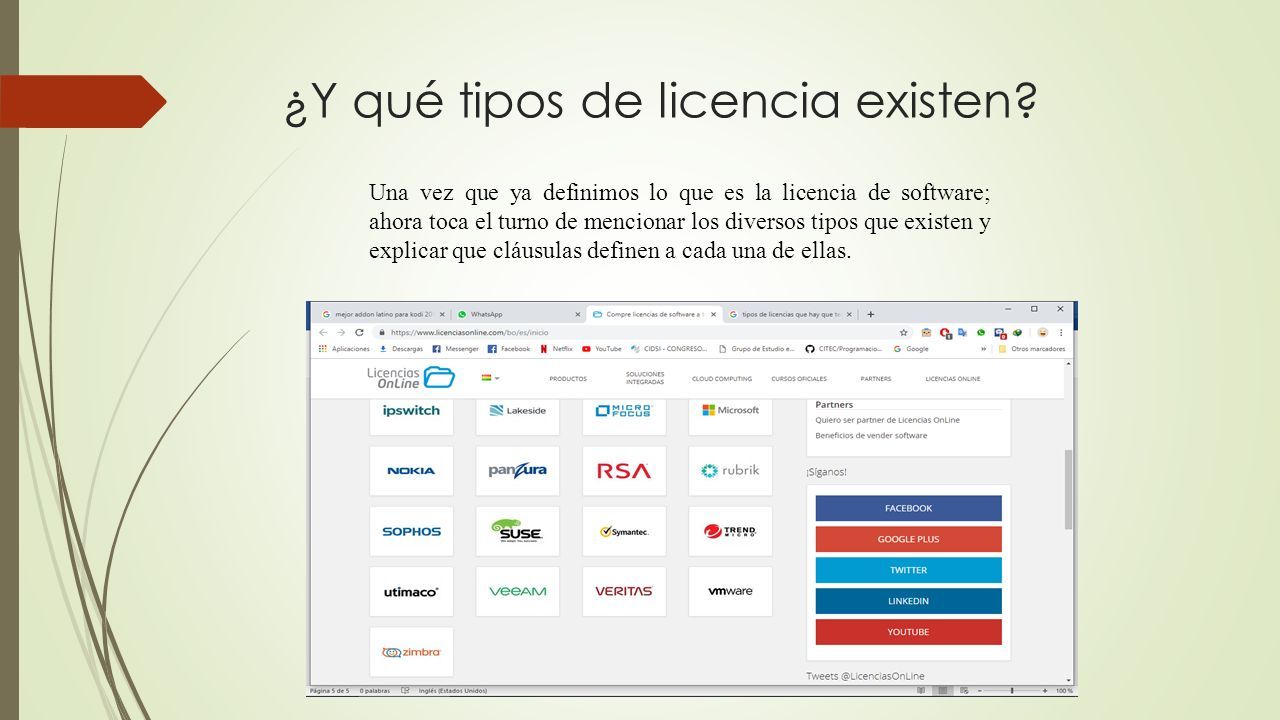Screen dimensions: 1280x720
Task: Click the Aplicaciones apps grid bookmark
Action: click(344, 349)
